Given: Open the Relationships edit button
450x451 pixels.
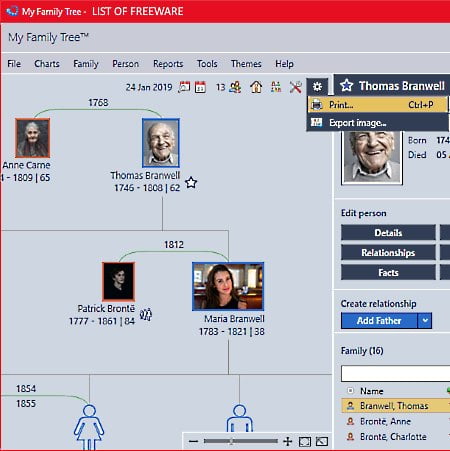Looking at the screenshot, I should (x=388, y=253).
